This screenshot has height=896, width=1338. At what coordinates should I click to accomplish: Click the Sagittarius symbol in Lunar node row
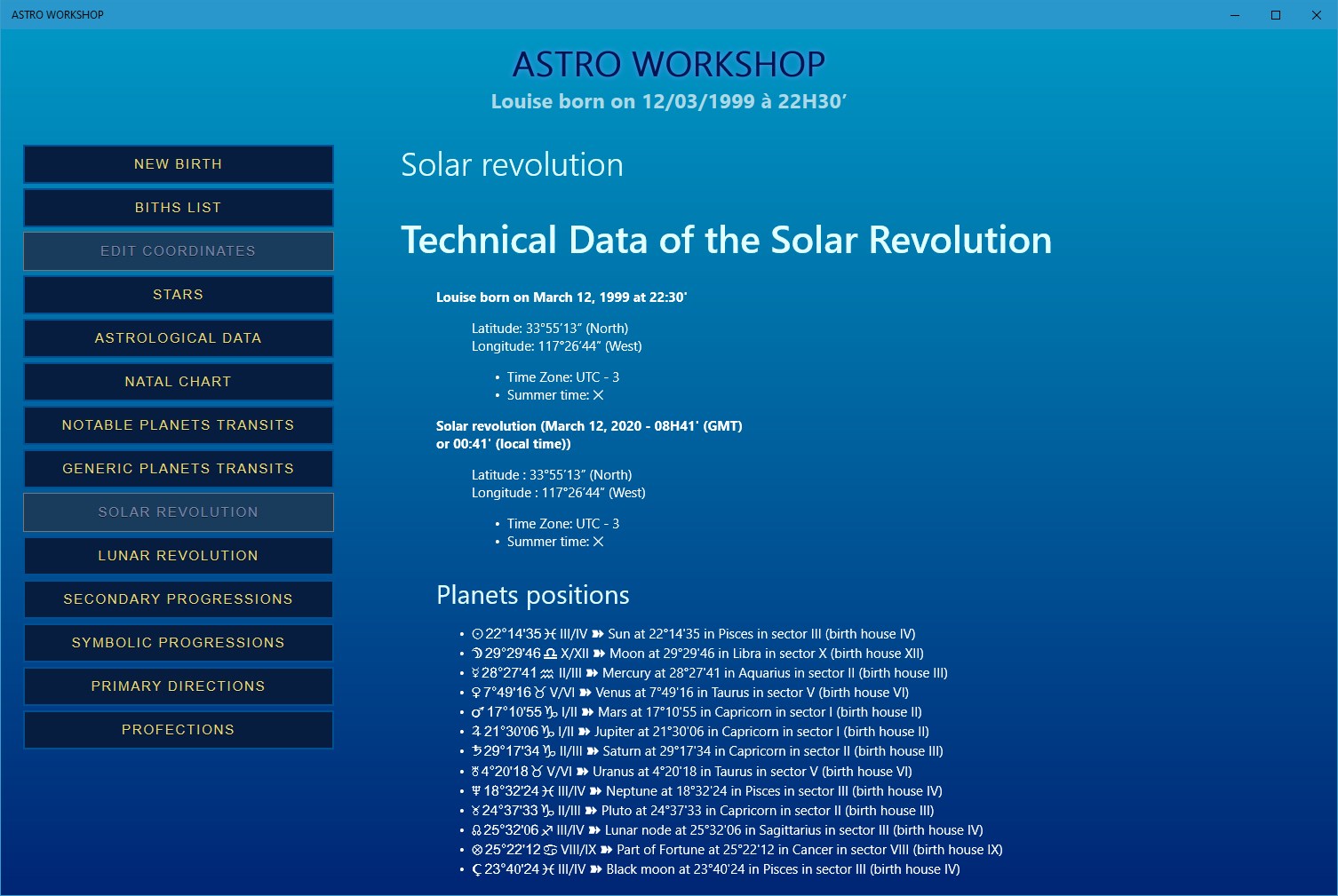(x=547, y=830)
